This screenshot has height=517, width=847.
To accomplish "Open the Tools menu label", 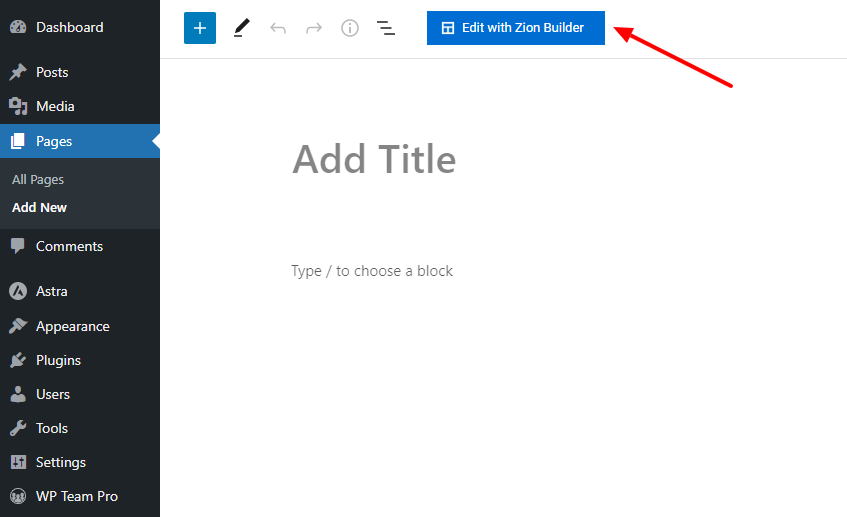I will (52, 428).
